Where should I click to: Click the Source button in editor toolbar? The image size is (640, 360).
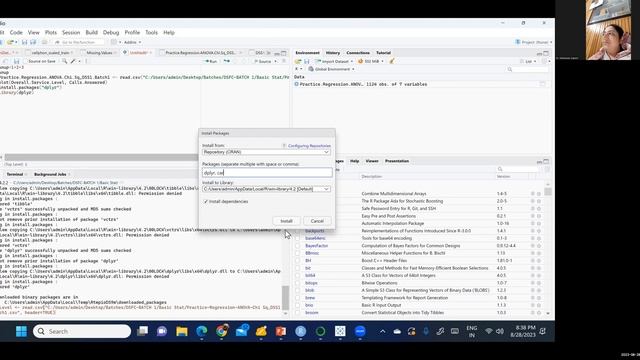(x=263, y=61)
